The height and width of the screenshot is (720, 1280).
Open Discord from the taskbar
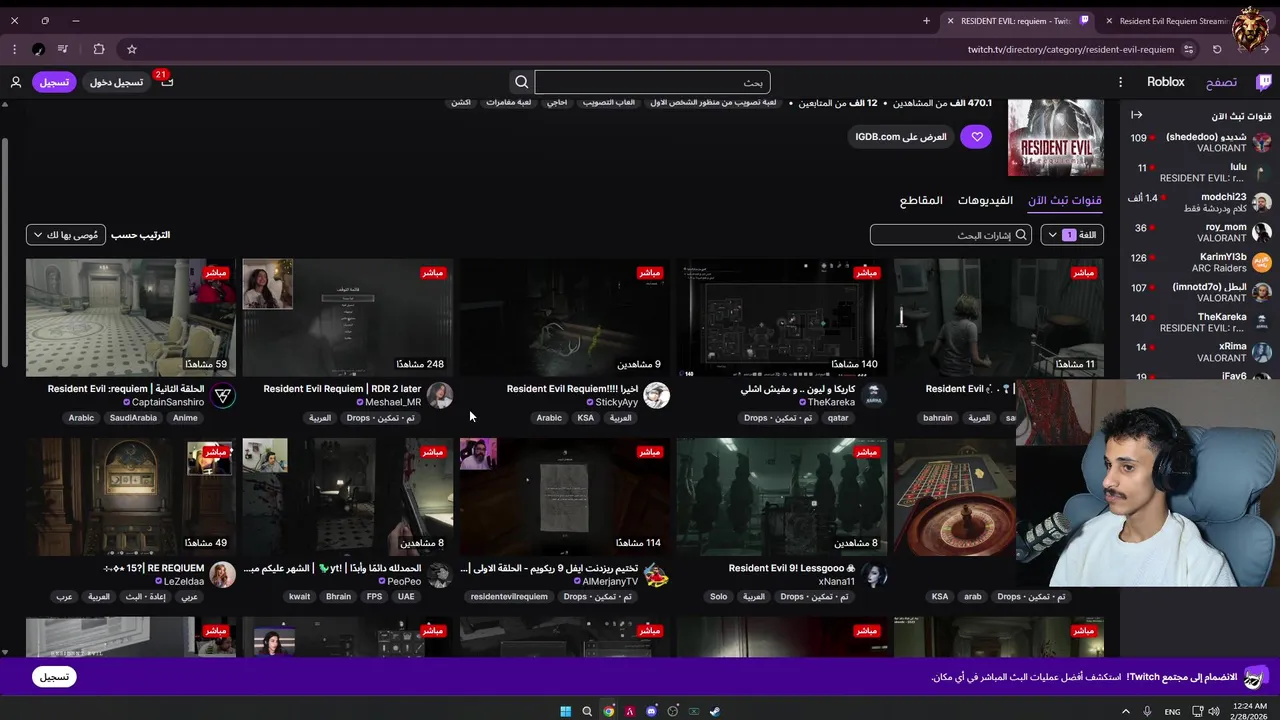[651, 712]
